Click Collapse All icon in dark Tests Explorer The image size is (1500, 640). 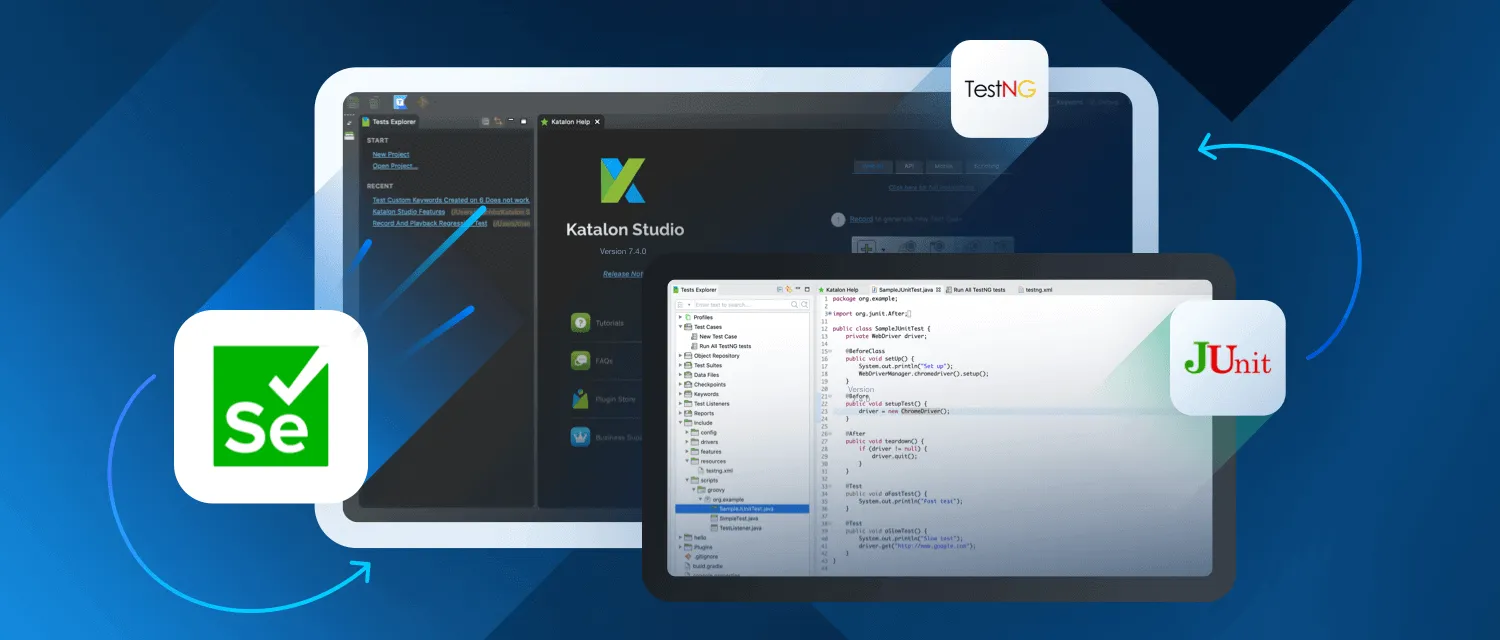pos(486,121)
